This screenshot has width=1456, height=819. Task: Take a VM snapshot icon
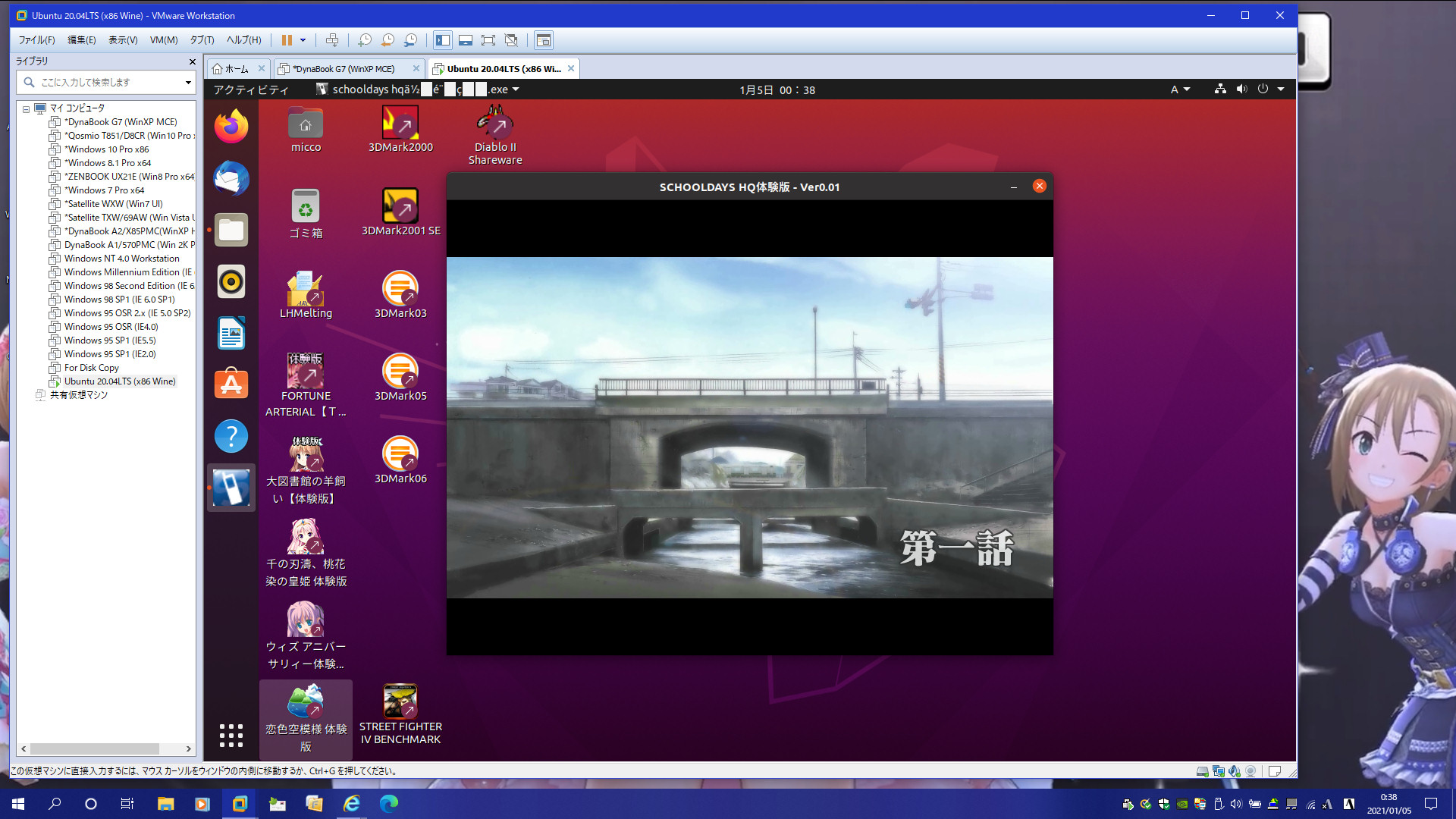(x=365, y=40)
